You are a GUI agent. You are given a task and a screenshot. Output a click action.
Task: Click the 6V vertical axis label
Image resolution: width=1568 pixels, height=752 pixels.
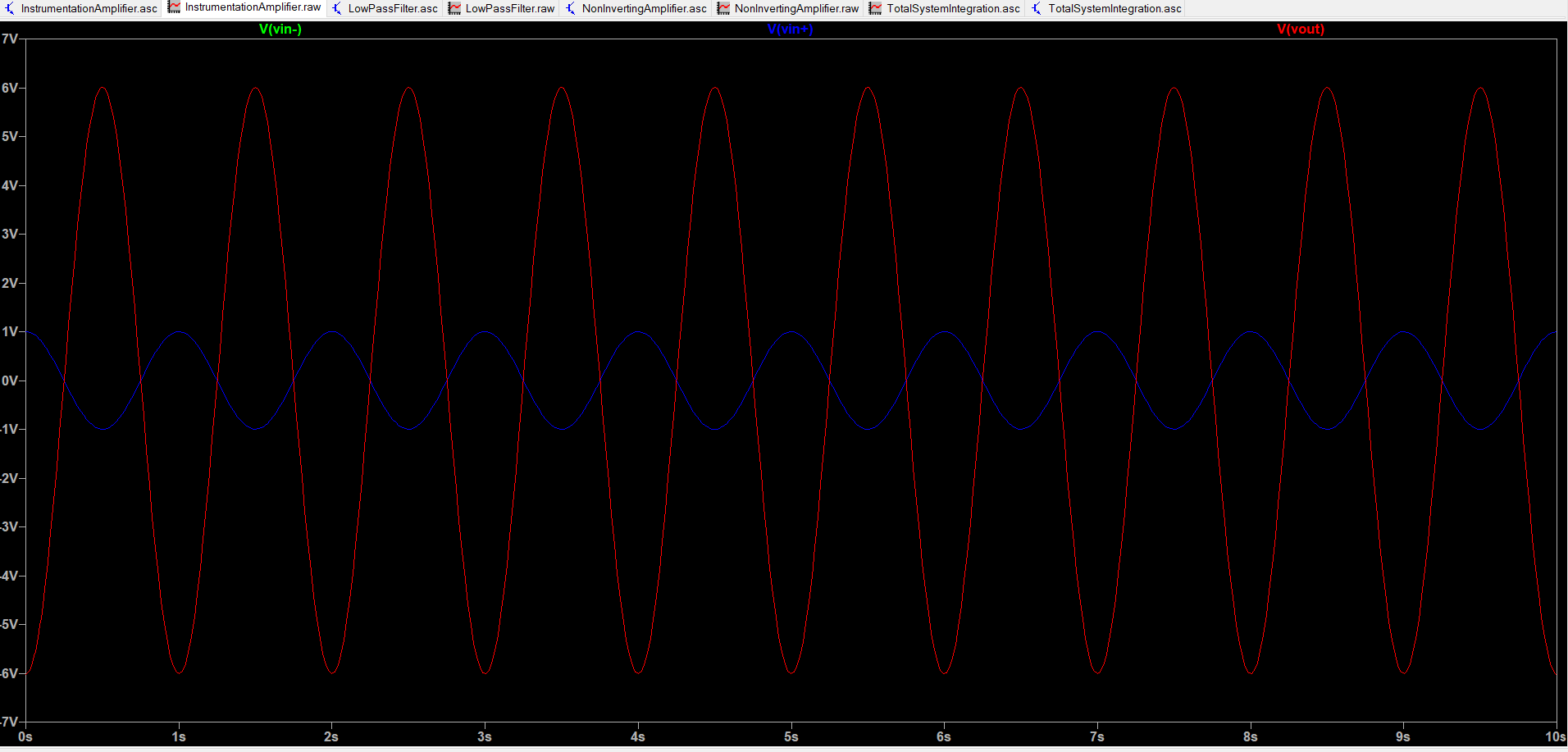[9, 88]
